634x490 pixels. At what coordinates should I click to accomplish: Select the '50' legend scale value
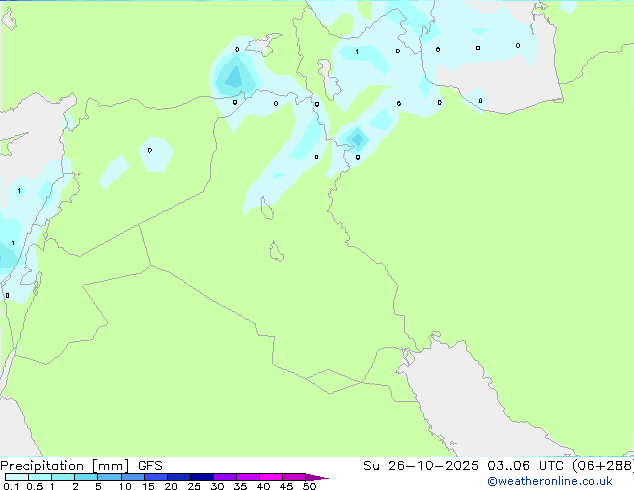tap(309, 486)
